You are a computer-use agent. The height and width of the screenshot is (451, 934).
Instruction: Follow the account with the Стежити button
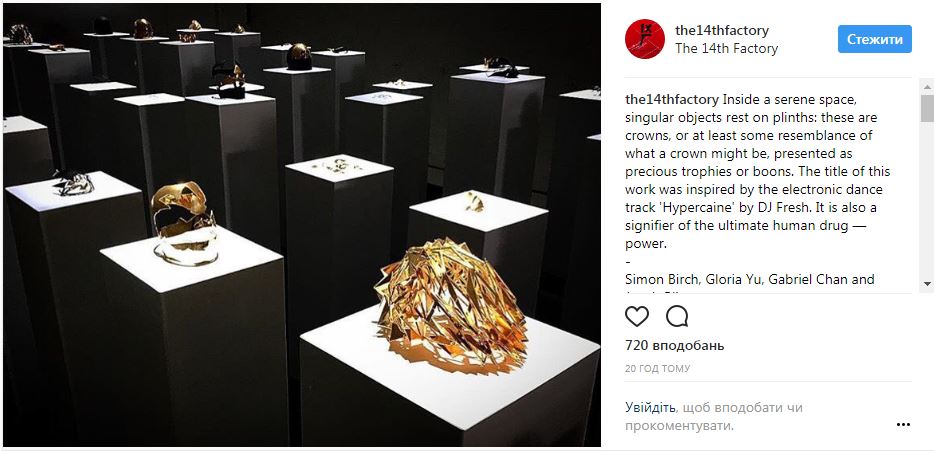click(874, 39)
